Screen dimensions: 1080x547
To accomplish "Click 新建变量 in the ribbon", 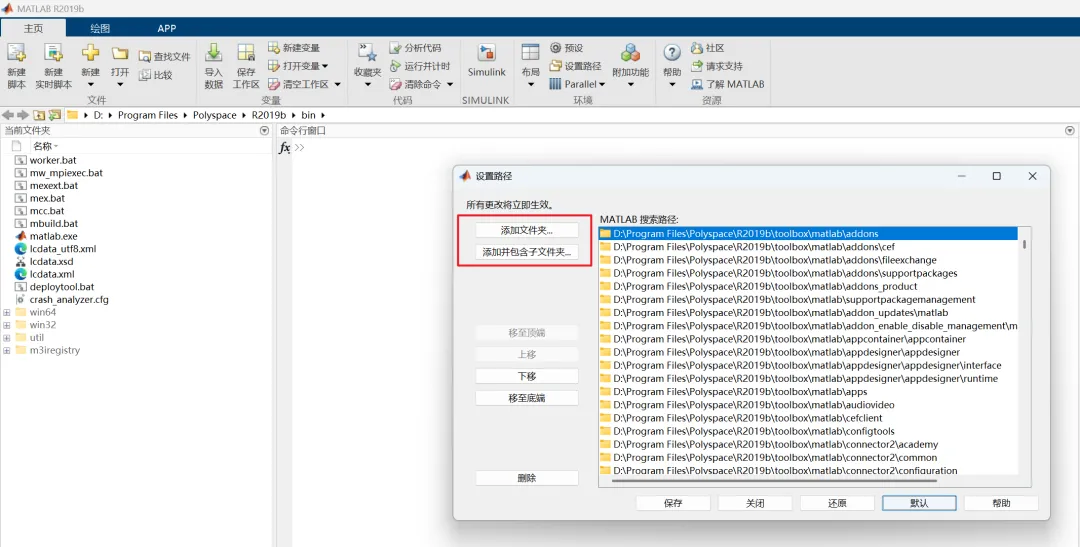I will point(294,48).
